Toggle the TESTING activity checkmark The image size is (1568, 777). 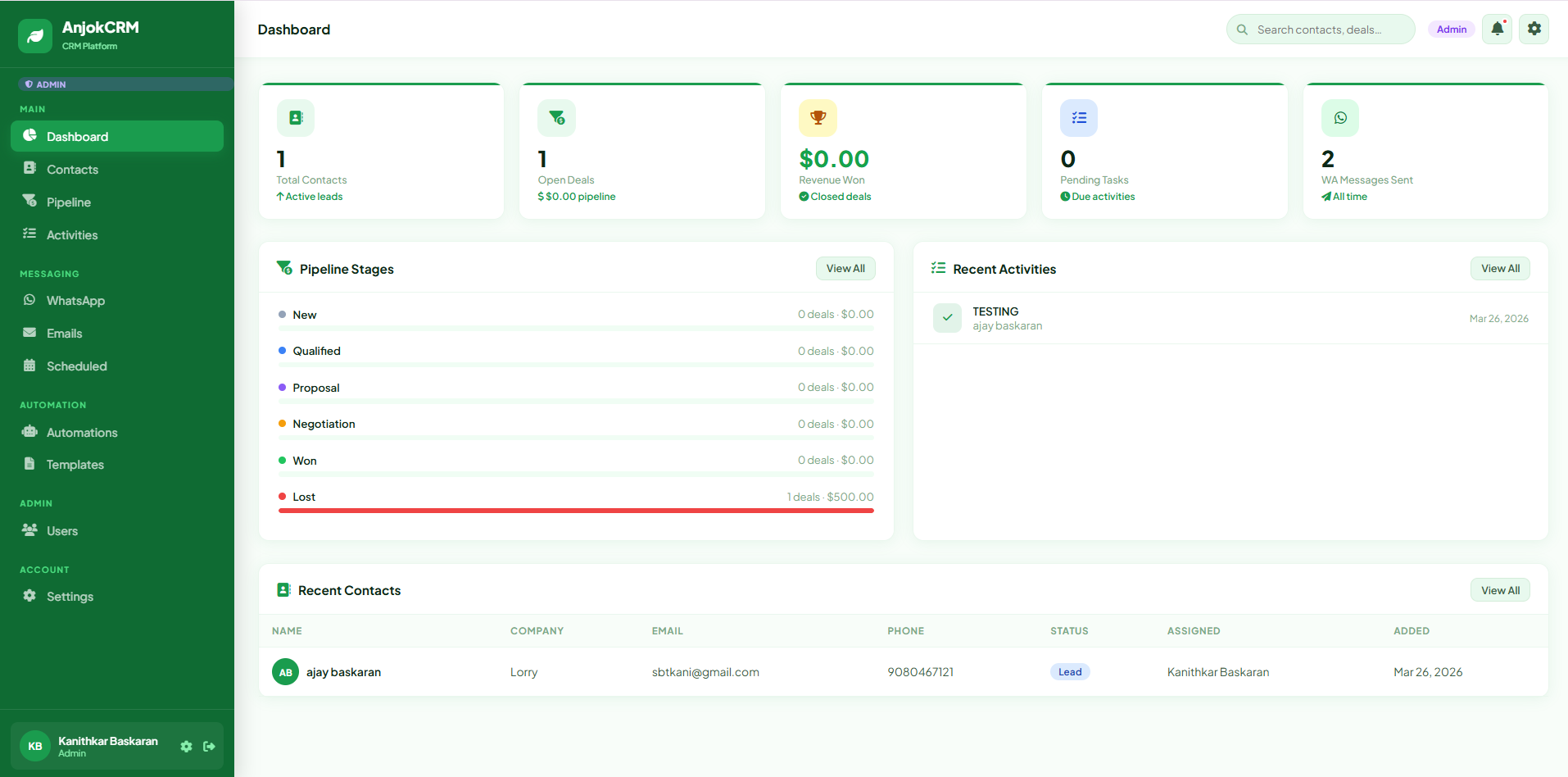(x=947, y=318)
